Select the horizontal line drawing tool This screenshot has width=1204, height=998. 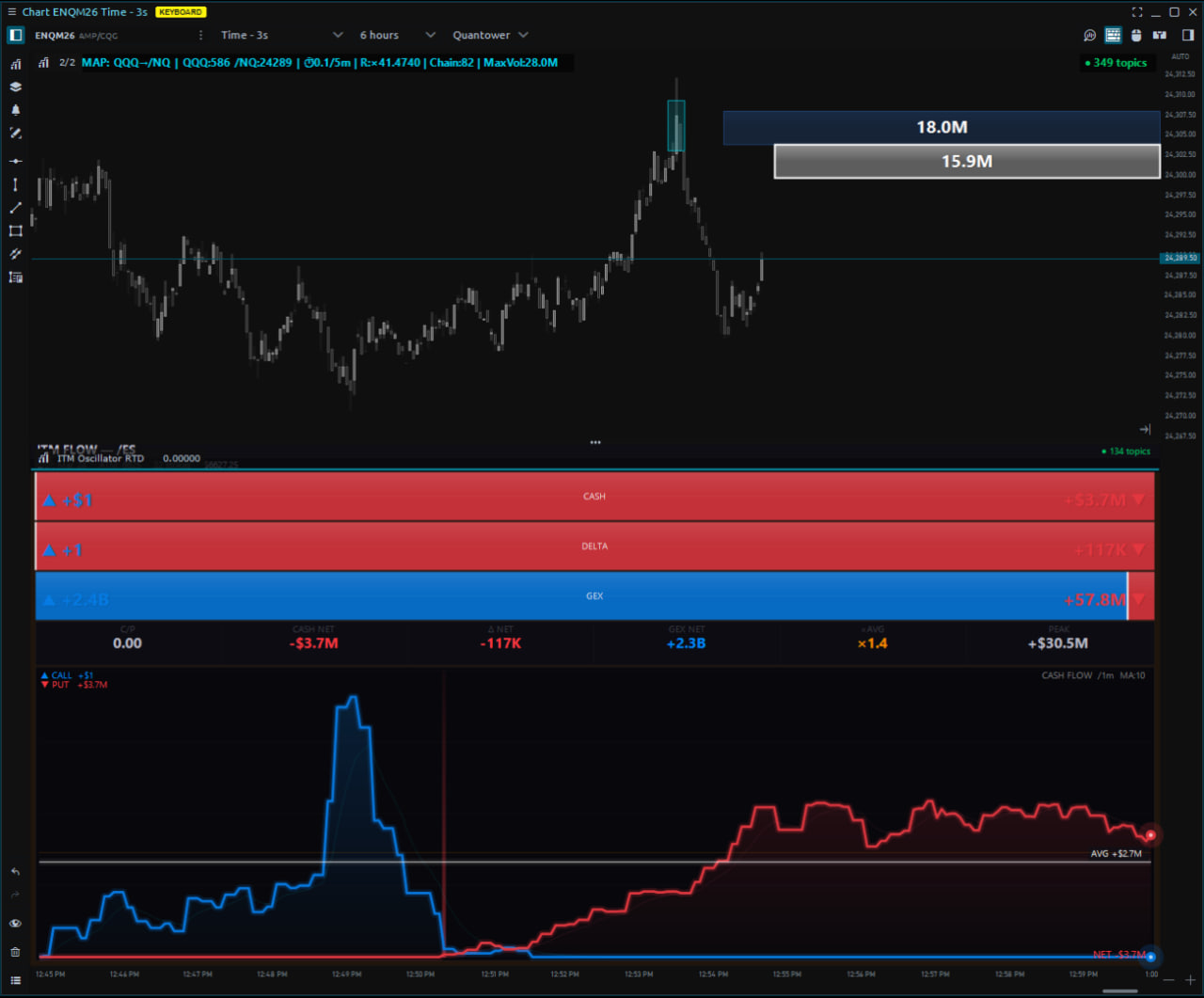[x=15, y=162]
